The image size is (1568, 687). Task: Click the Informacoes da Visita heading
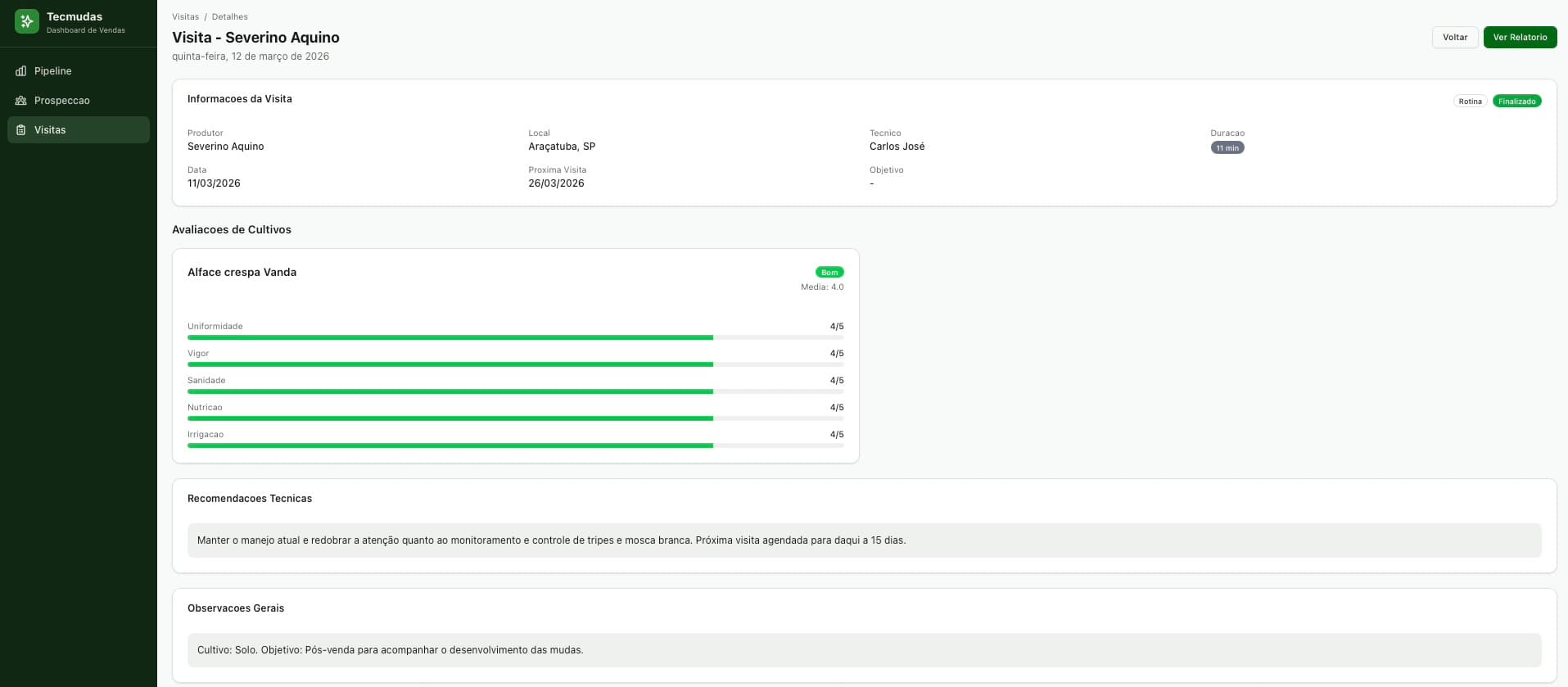click(x=240, y=99)
